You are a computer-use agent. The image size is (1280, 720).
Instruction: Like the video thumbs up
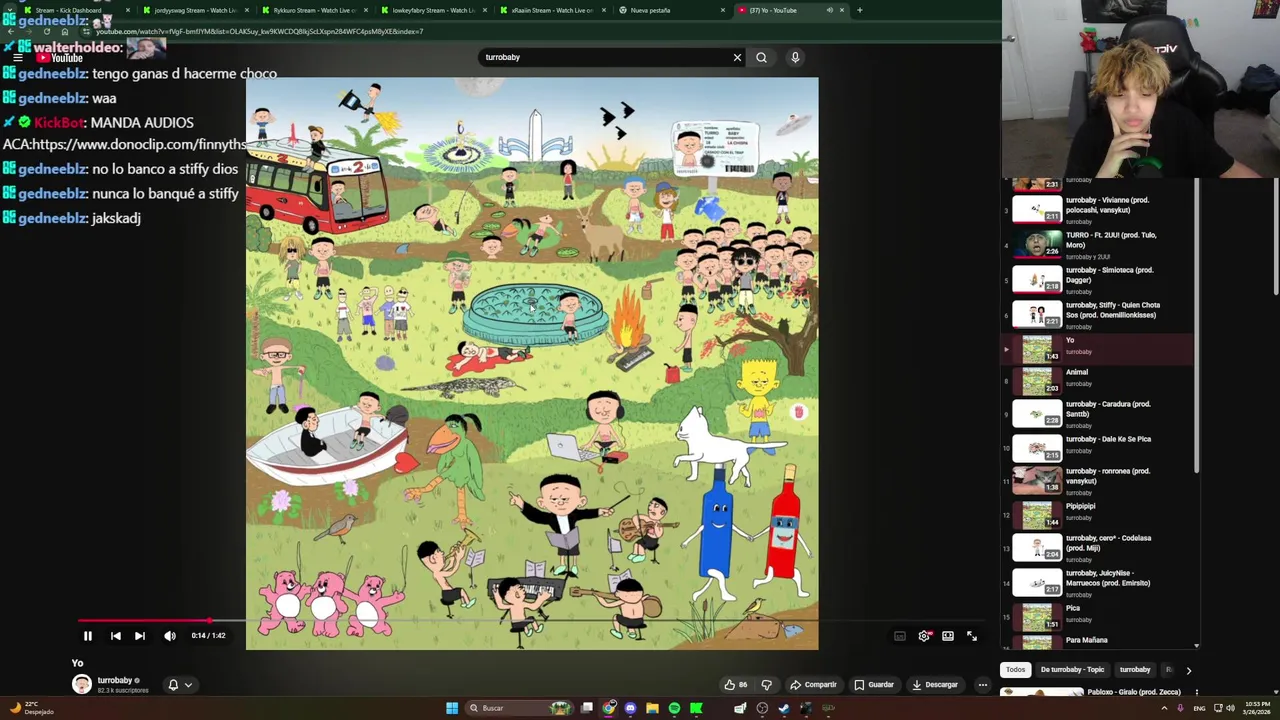click(736, 685)
